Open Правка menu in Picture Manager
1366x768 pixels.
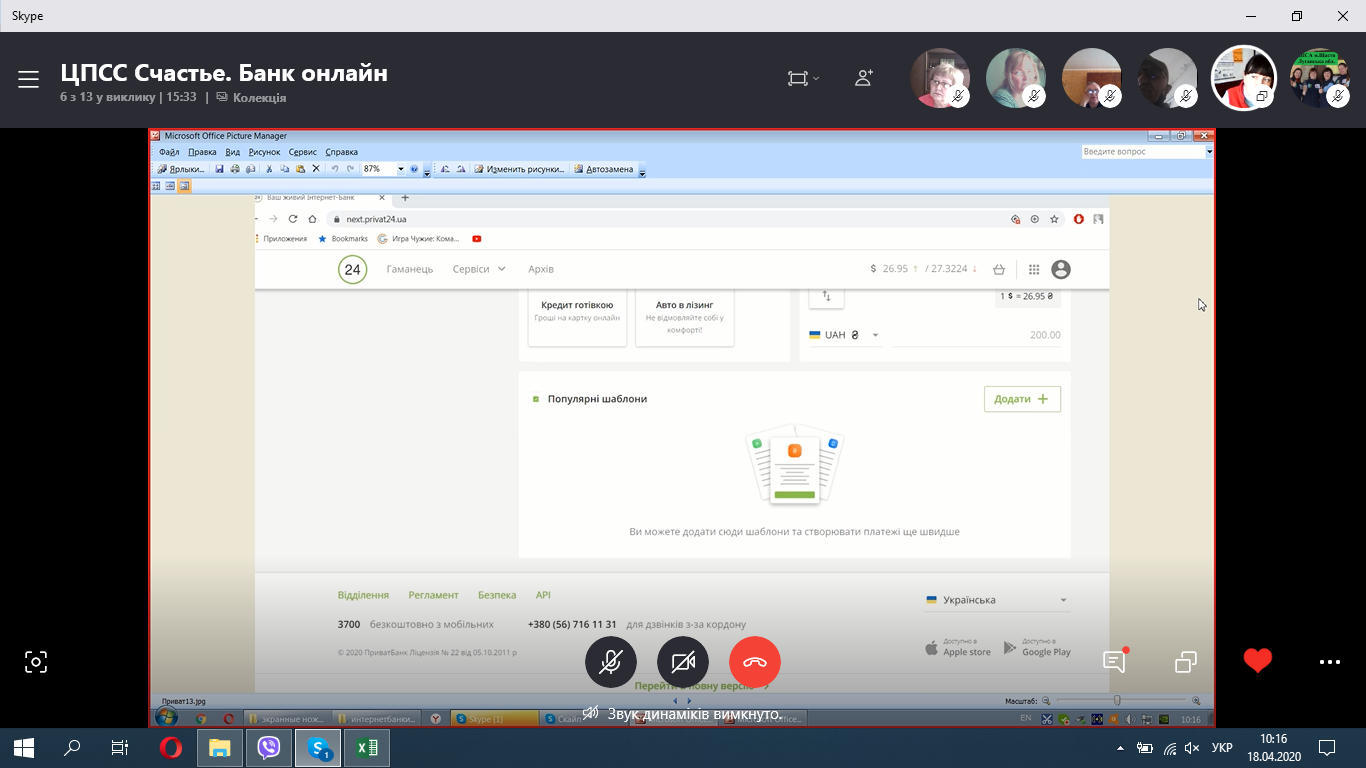pyautogui.click(x=202, y=152)
